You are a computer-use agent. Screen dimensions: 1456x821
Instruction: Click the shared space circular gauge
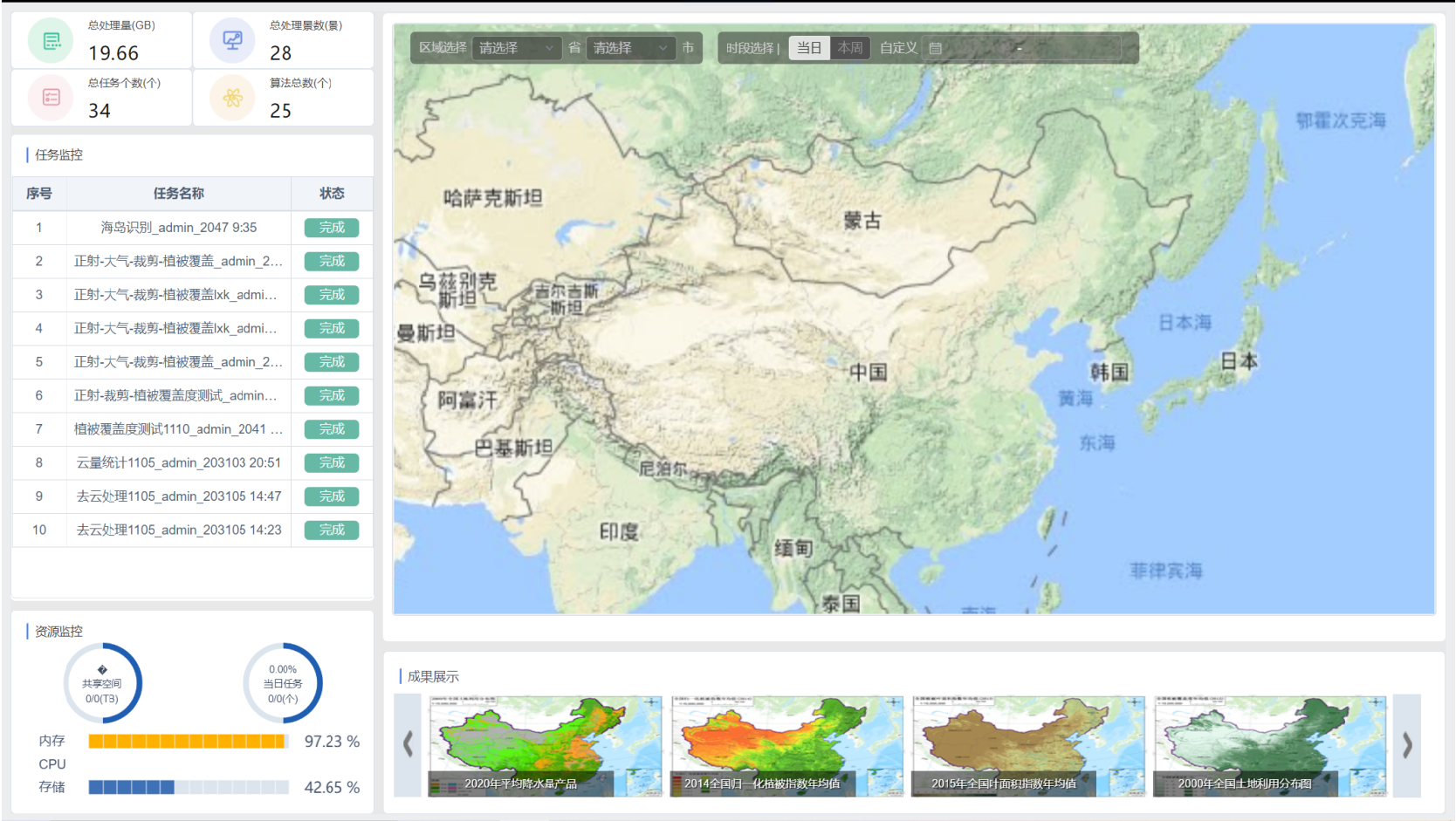tap(103, 683)
